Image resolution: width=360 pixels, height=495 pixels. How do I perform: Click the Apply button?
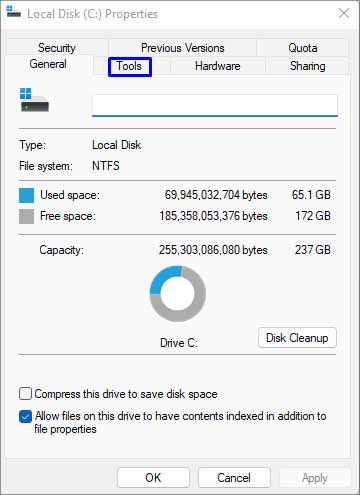click(x=315, y=478)
